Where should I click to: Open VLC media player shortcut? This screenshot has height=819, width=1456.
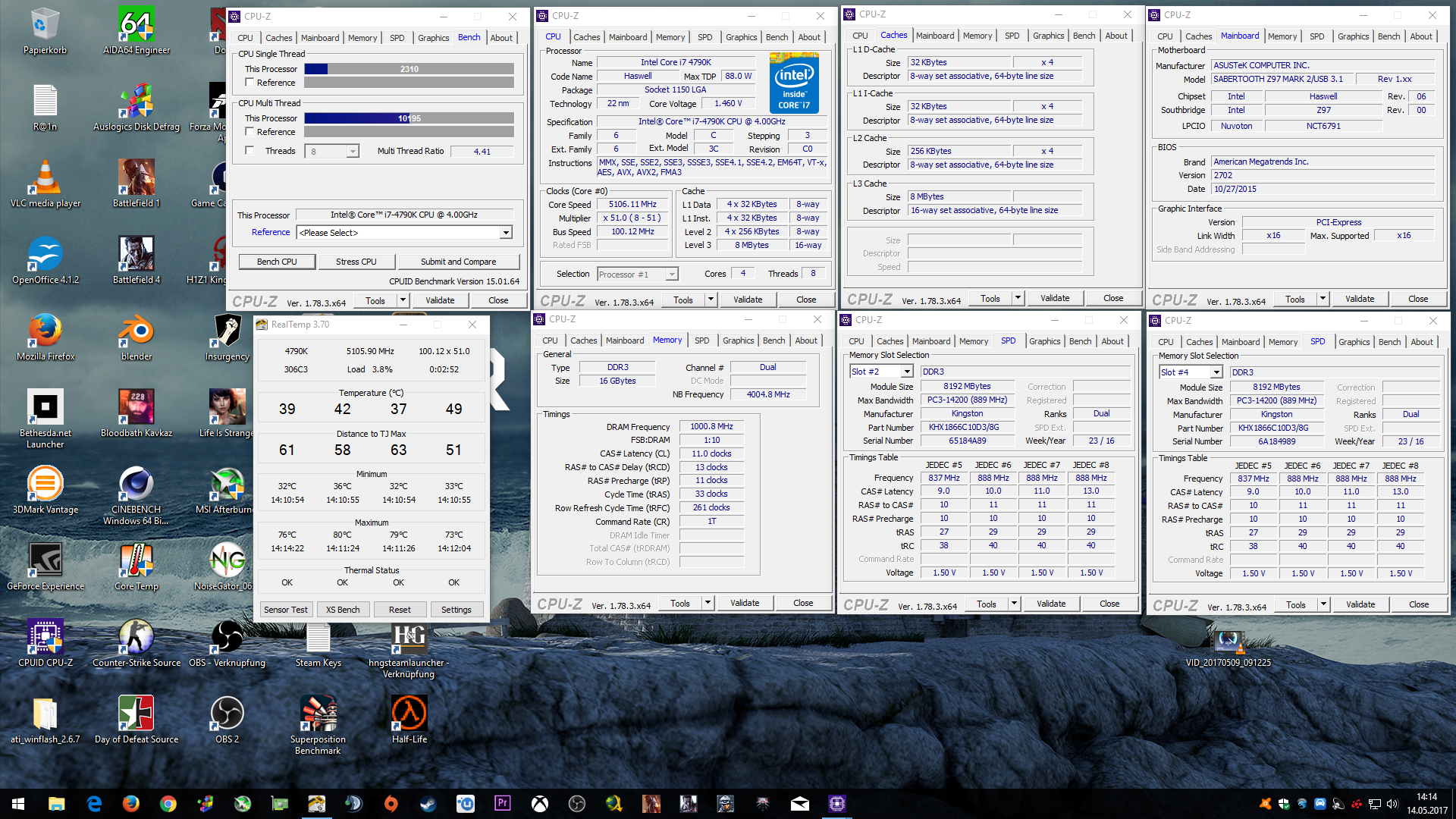[45, 184]
